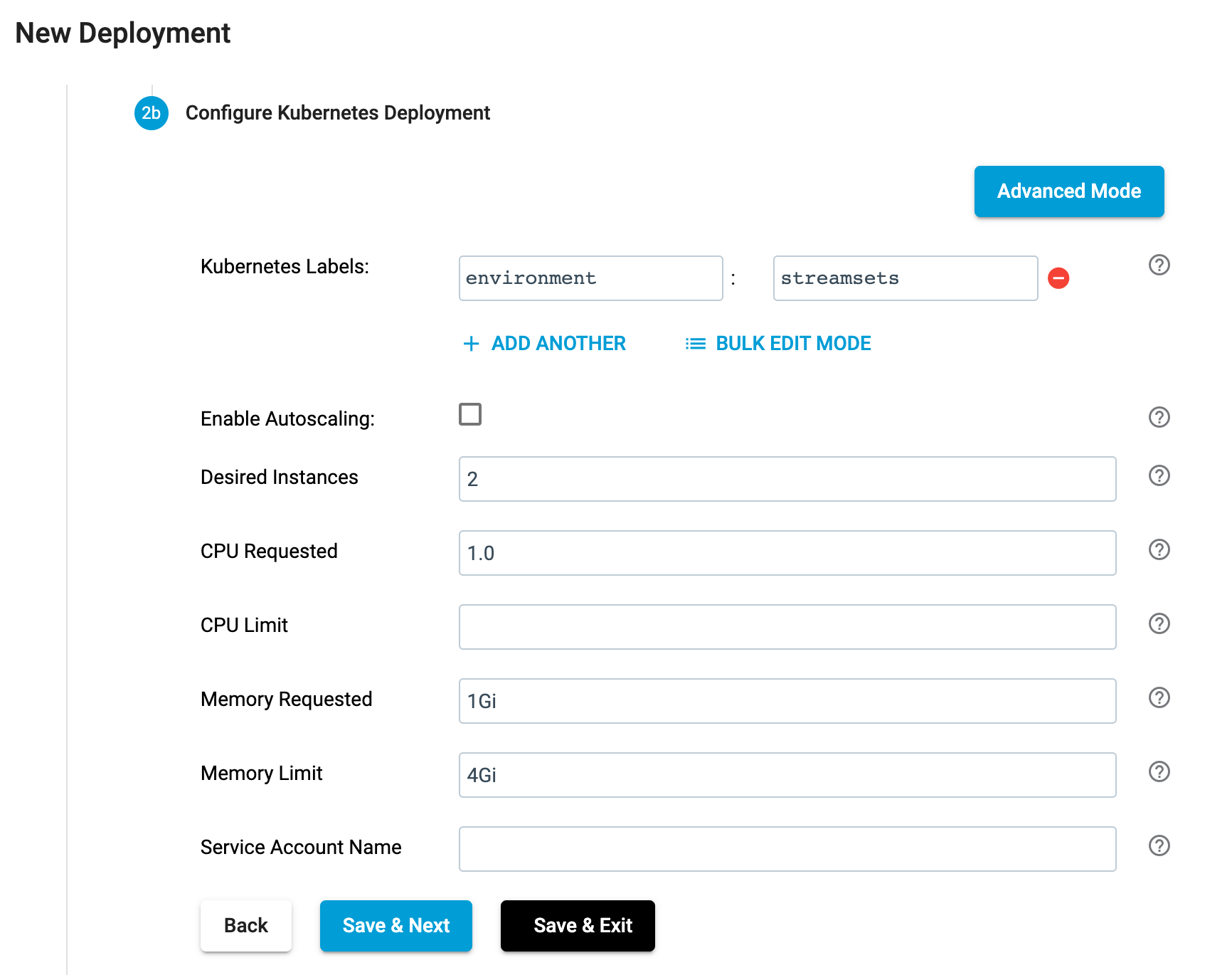Open help for Memory Requested
The height and width of the screenshot is (975, 1232).
pyautogui.click(x=1159, y=697)
